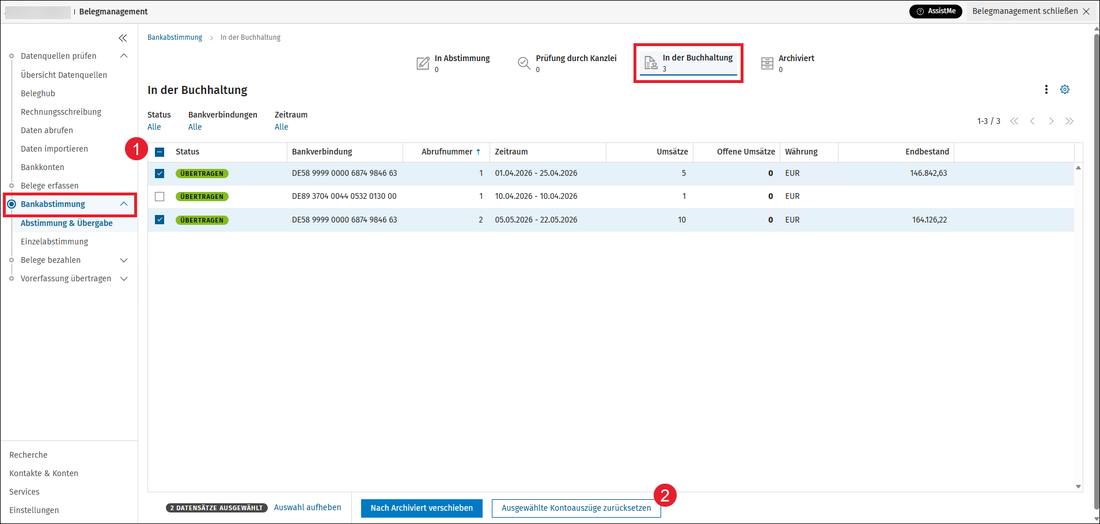Sort by Abrufnummer column header
Viewport: 1100px width, 524px height.
[446, 152]
